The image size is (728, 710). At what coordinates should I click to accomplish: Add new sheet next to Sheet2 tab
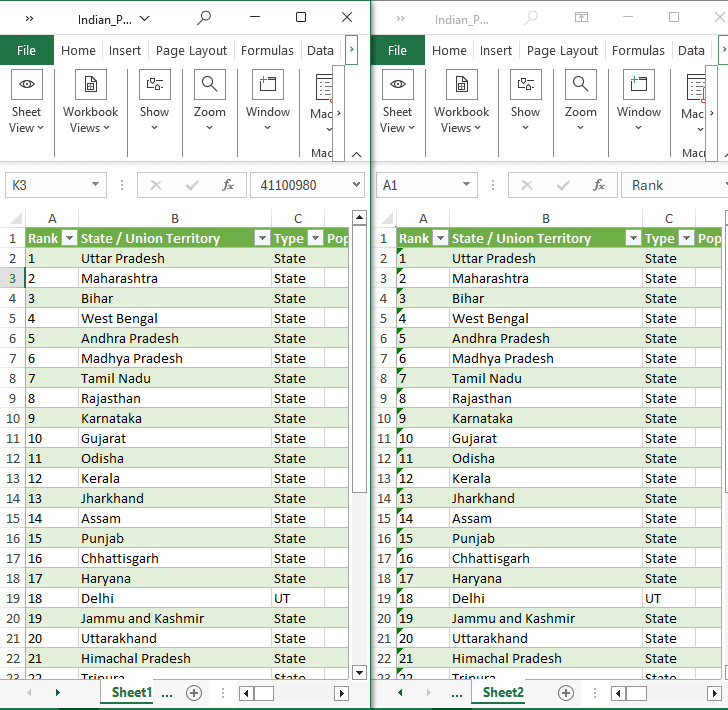click(x=565, y=693)
